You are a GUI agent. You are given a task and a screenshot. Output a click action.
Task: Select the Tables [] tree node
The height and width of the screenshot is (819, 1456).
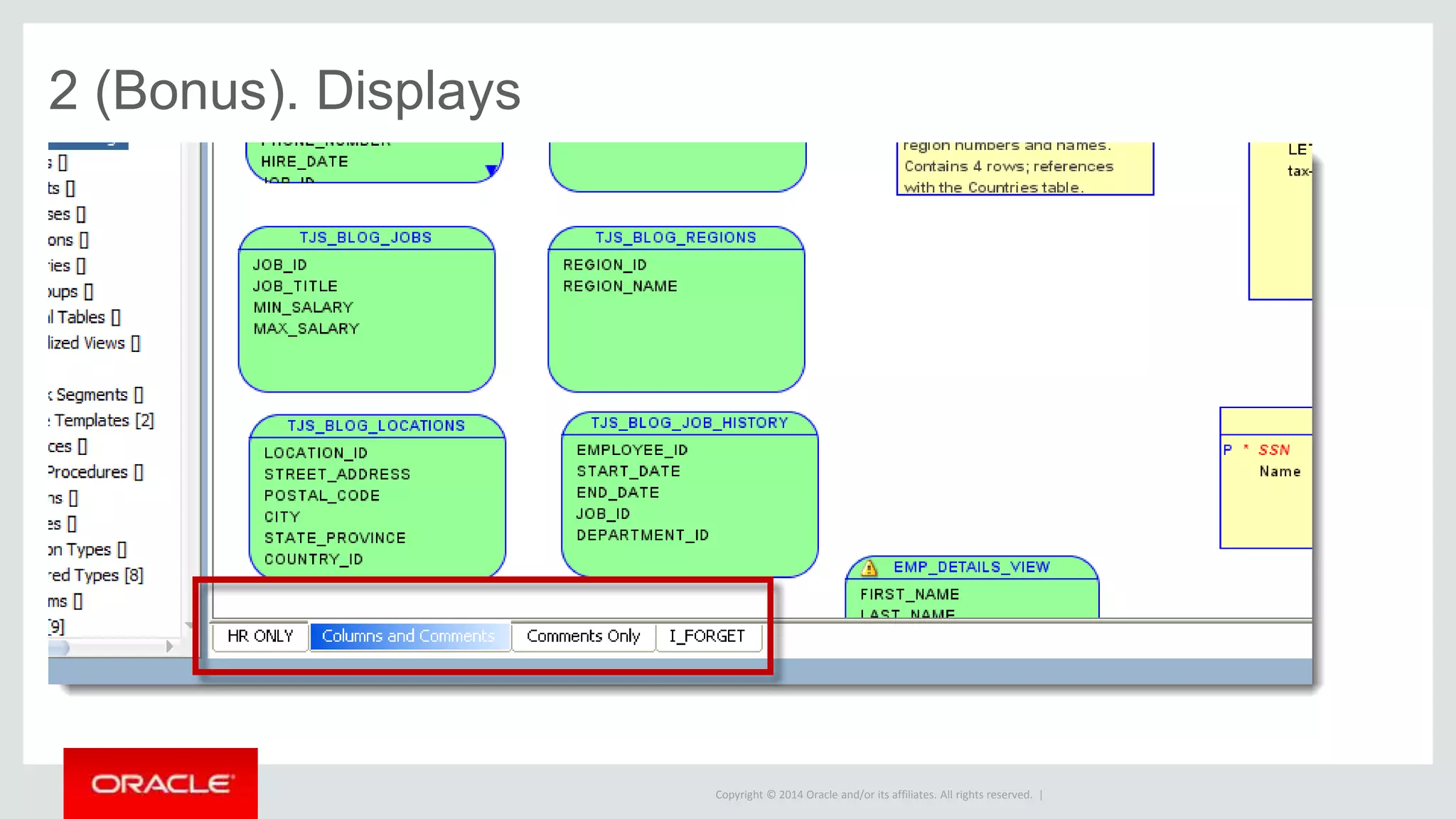click(85, 318)
